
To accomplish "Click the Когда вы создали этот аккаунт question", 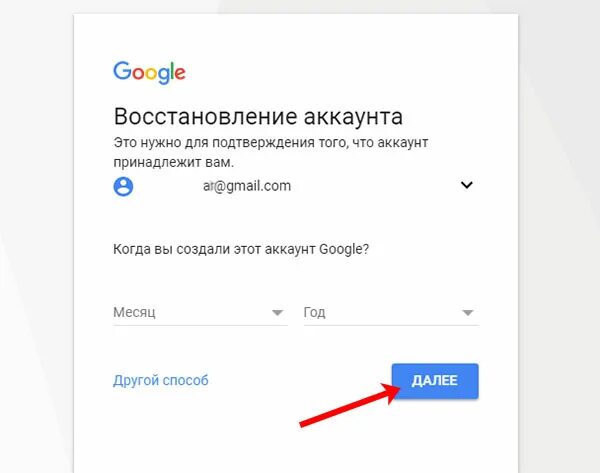I will click(x=241, y=249).
